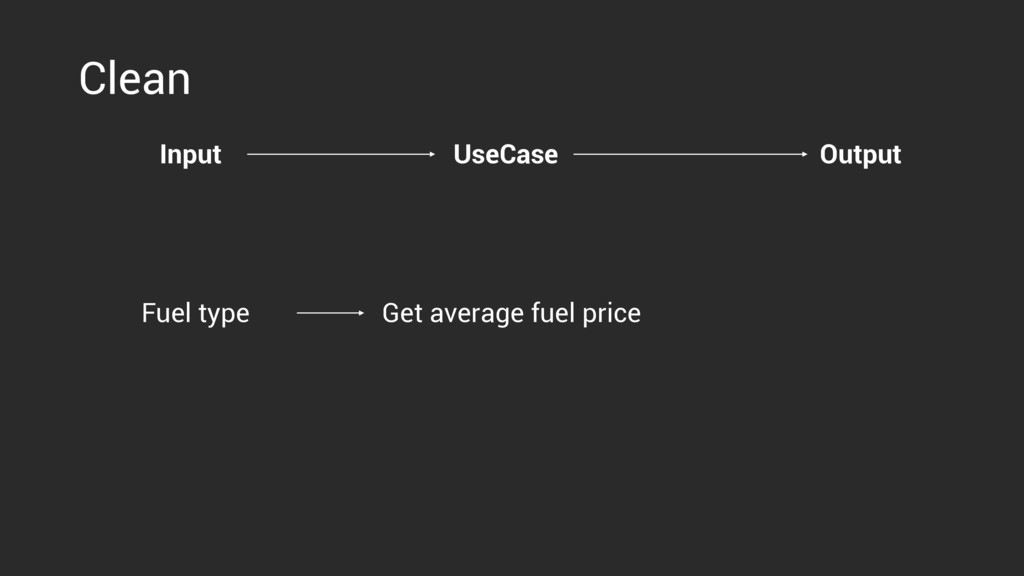Click the short arrow after 'Fuel type'
This screenshot has height=576, width=1024.
pyautogui.click(x=330, y=313)
